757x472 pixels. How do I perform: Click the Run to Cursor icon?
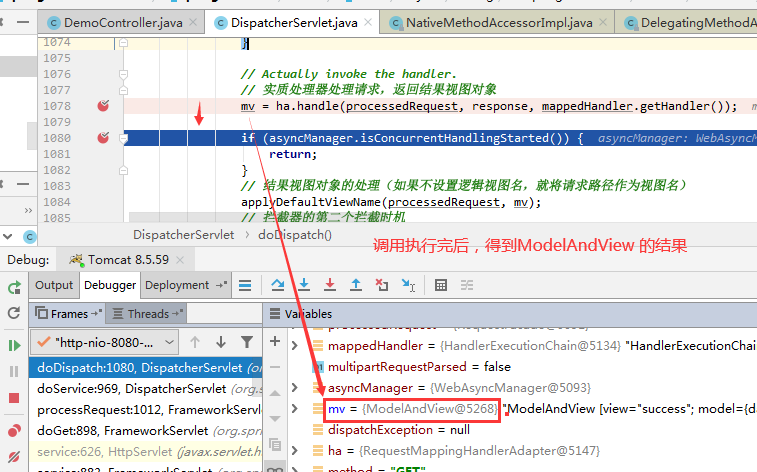(408, 285)
